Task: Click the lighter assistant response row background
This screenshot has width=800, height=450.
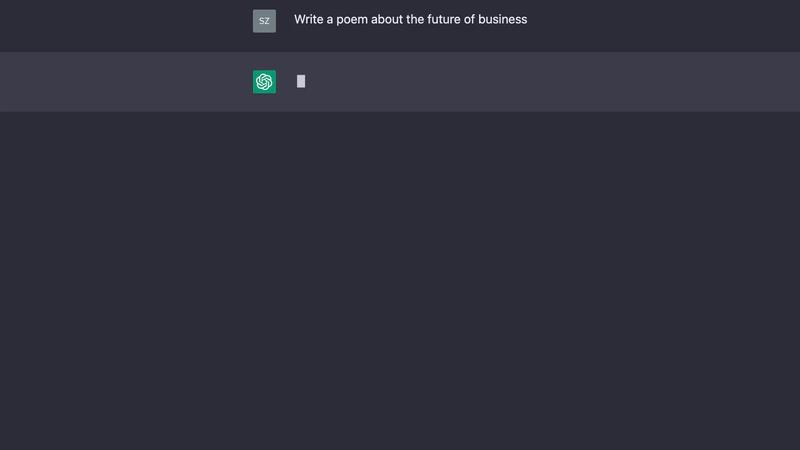Action: (400, 82)
